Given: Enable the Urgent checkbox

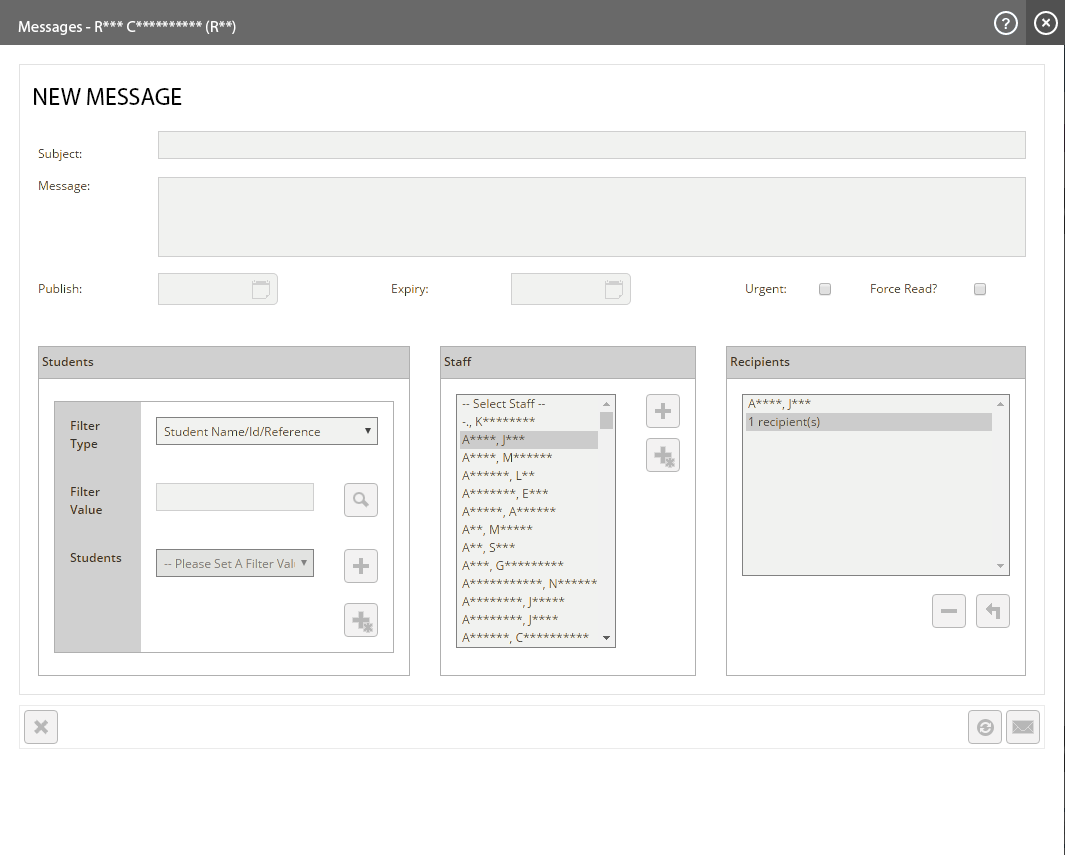Looking at the screenshot, I should click(825, 289).
